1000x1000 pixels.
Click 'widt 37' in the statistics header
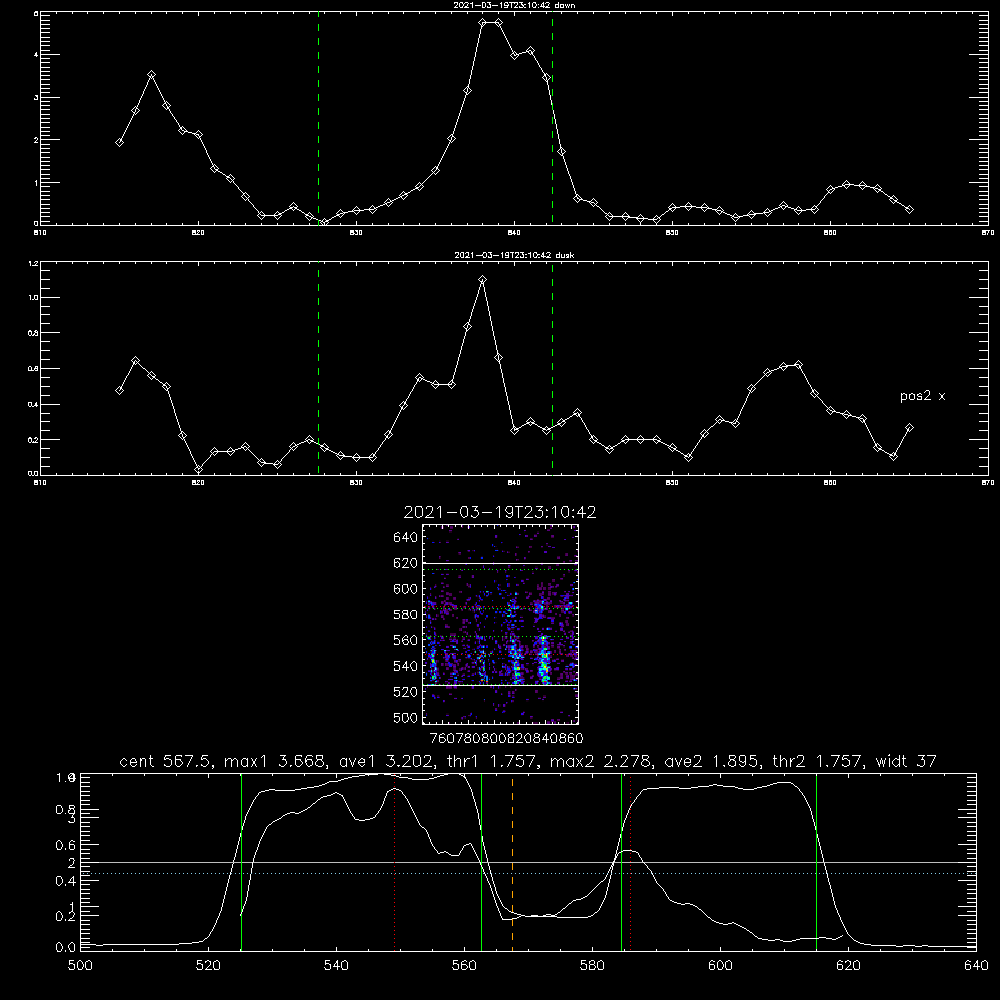click(x=905, y=761)
